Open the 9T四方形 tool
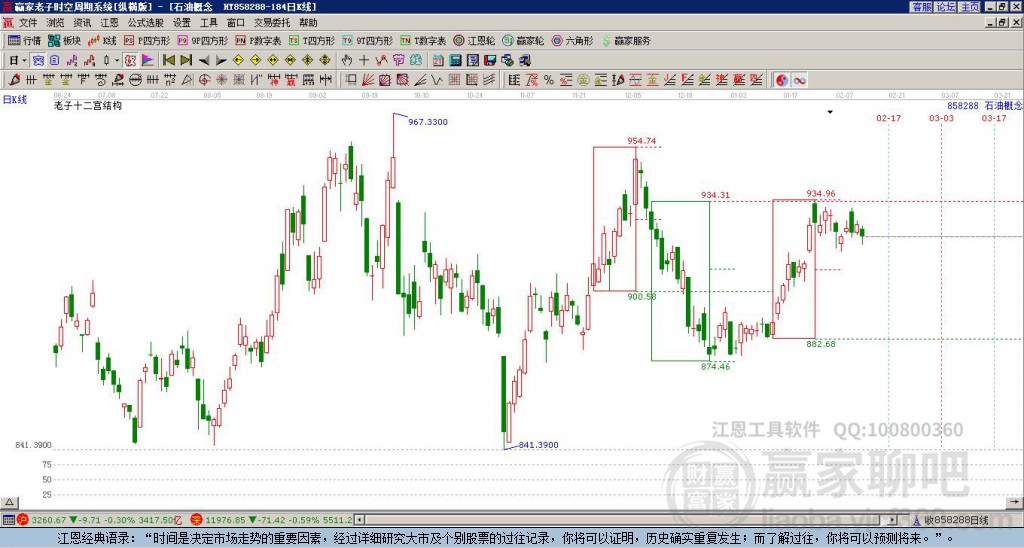 tap(367, 40)
